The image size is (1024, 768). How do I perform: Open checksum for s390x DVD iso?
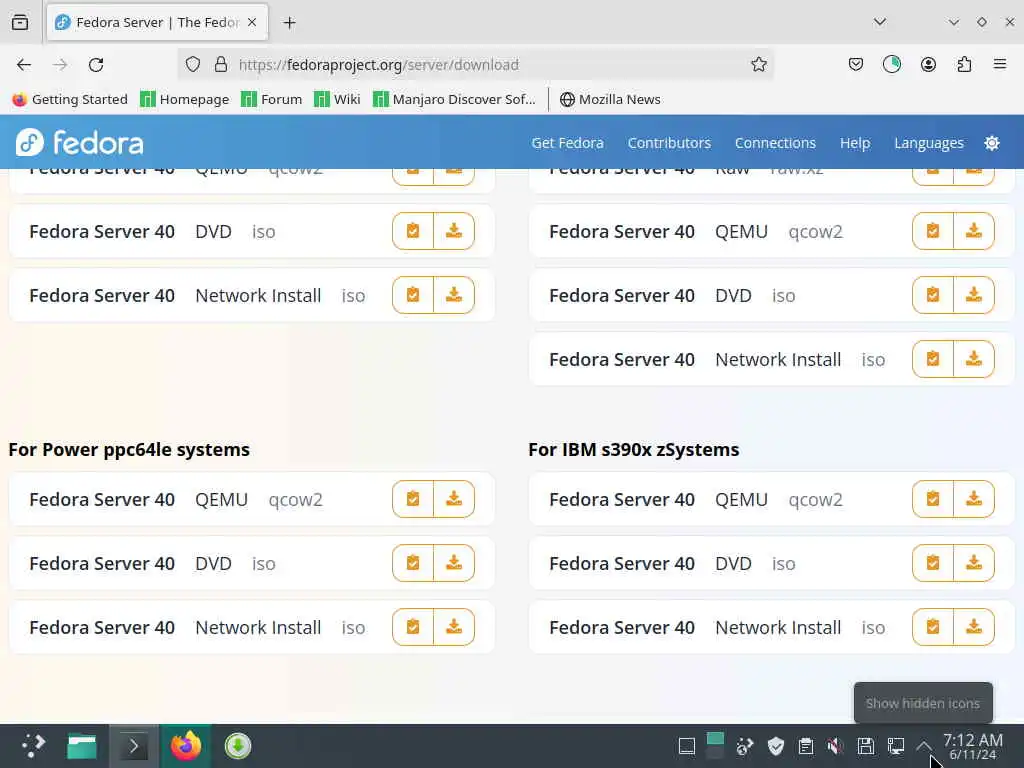point(933,563)
